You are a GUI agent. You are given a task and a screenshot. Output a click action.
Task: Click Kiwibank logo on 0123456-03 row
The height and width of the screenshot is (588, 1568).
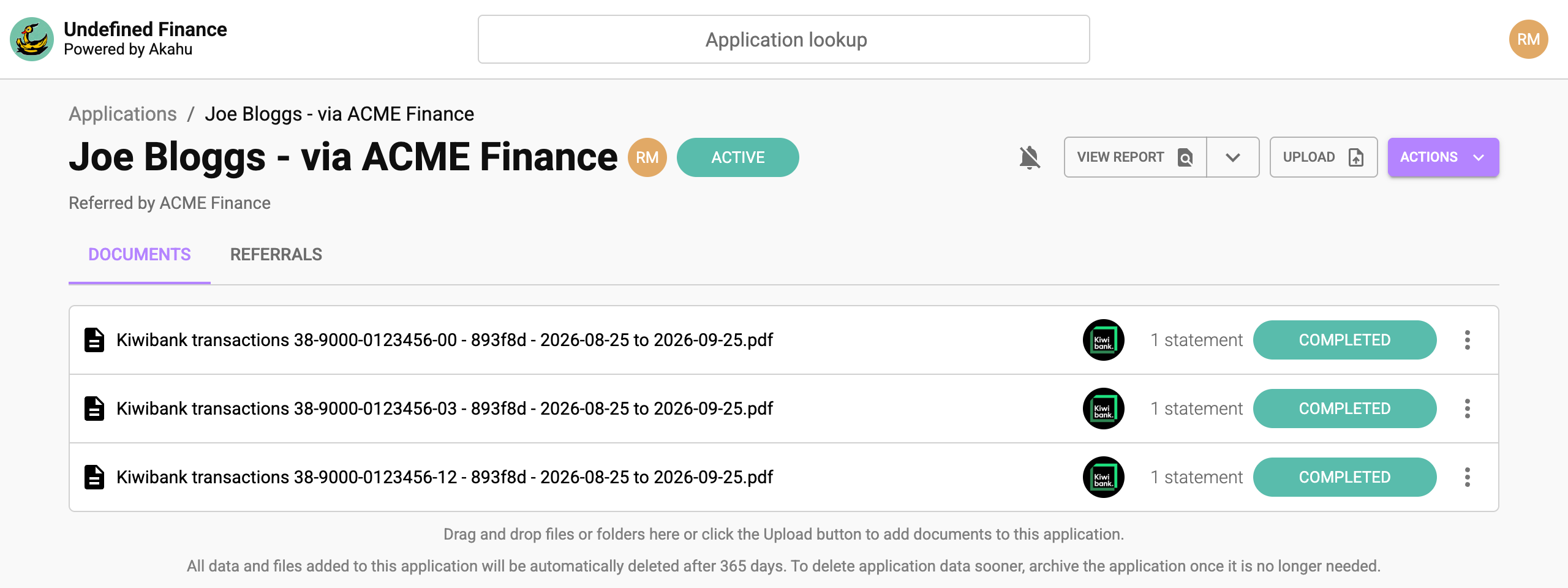tap(1103, 409)
